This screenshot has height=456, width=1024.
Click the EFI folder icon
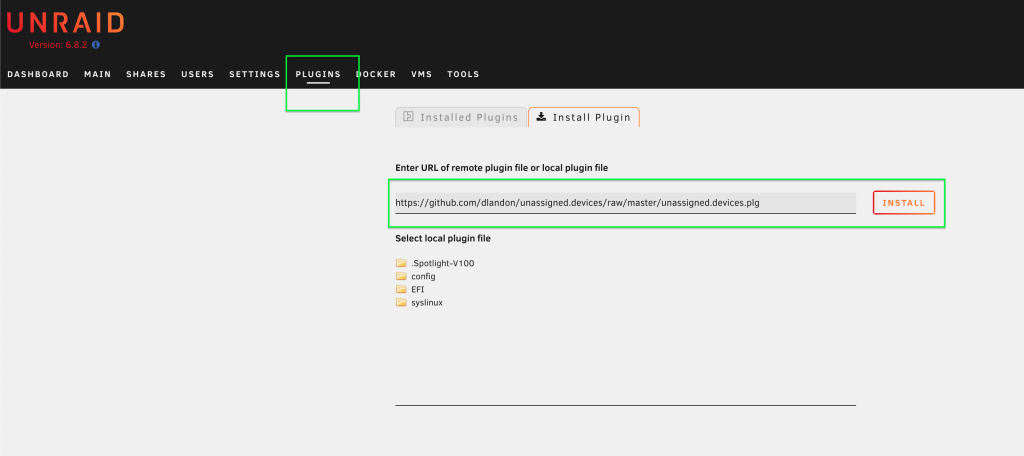(401, 289)
